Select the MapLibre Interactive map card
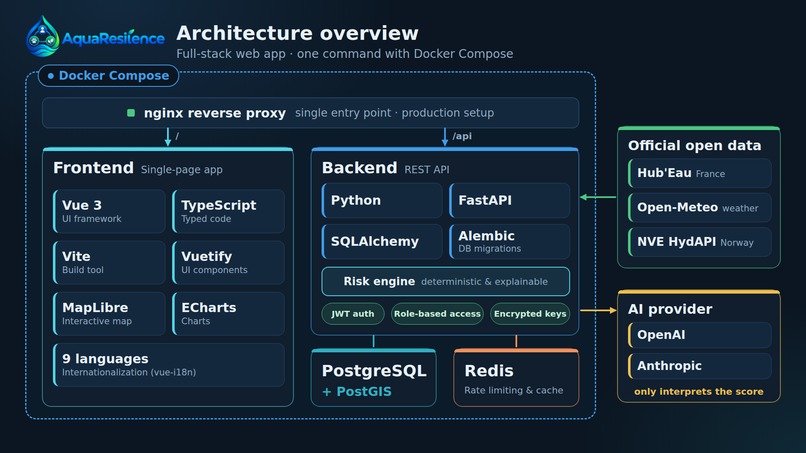Viewport: 806px width, 453px height. point(109,314)
